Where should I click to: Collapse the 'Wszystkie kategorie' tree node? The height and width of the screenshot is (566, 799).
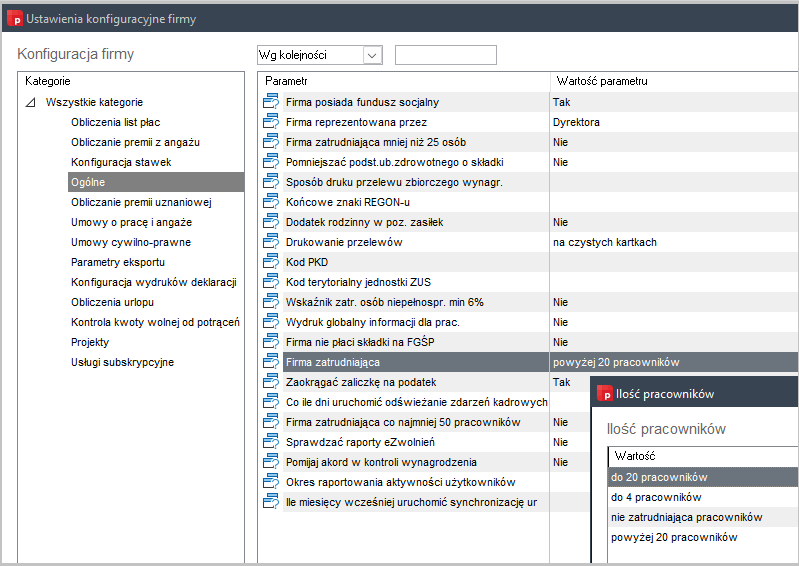pyautogui.click(x=30, y=102)
